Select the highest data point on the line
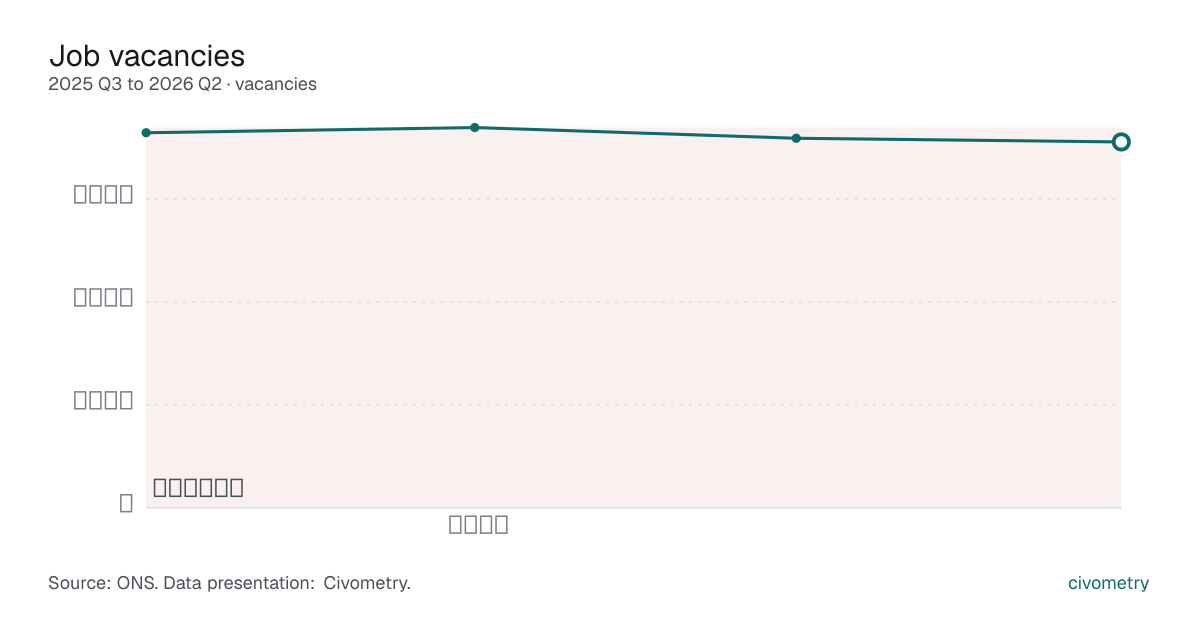This screenshot has width=1200, height=630. (475, 128)
